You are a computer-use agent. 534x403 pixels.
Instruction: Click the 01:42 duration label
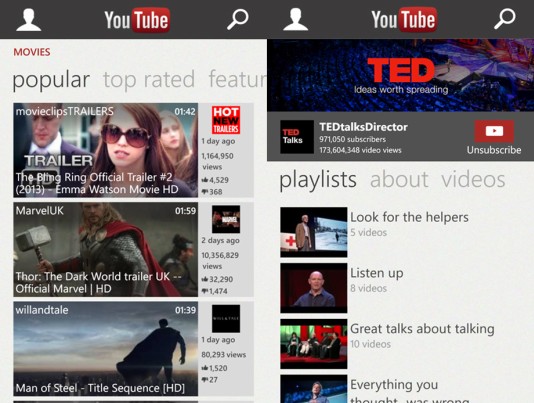185,112
